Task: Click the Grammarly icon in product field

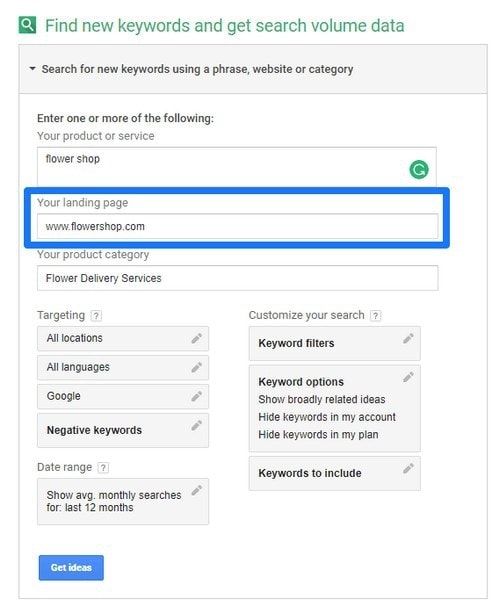Action: coord(418,170)
